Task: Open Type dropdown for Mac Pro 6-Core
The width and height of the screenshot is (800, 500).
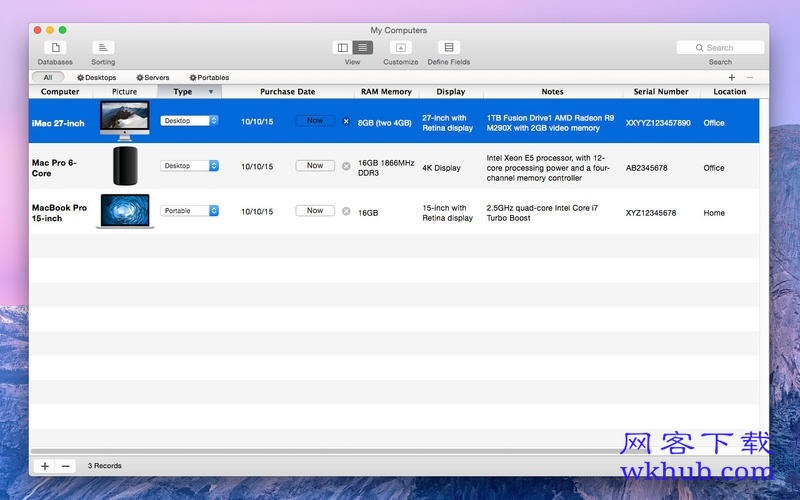Action: pos(189,166)
